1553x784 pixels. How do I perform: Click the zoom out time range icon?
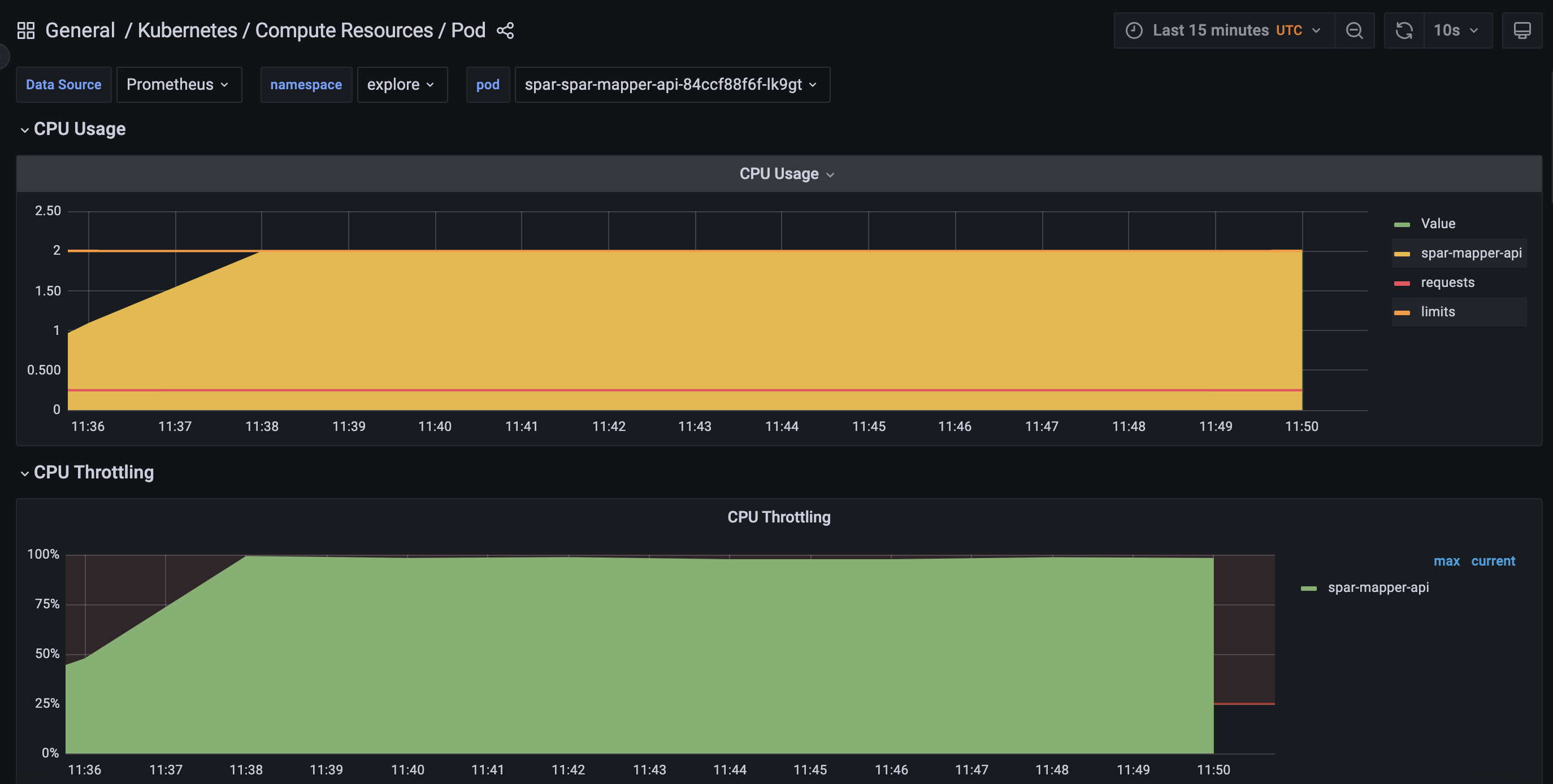[1354, 30]
